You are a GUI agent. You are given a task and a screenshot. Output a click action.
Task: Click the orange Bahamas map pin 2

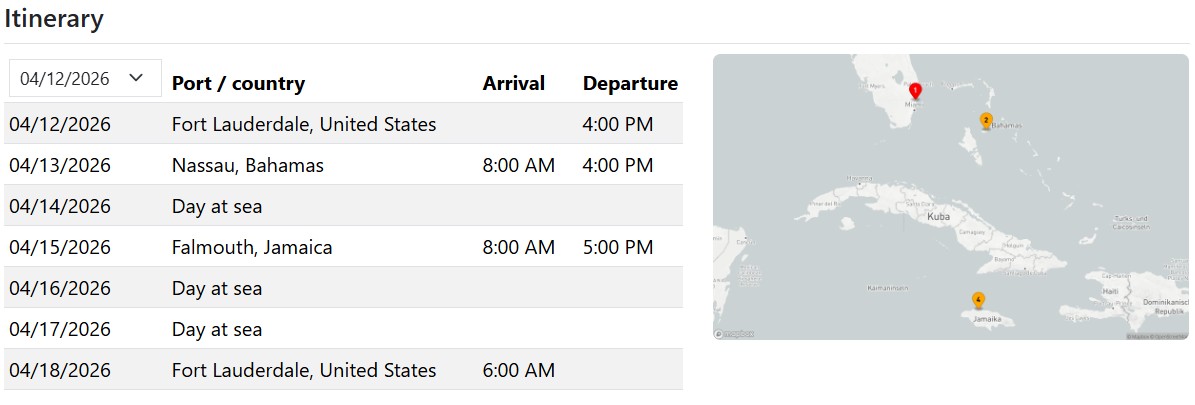985,121
